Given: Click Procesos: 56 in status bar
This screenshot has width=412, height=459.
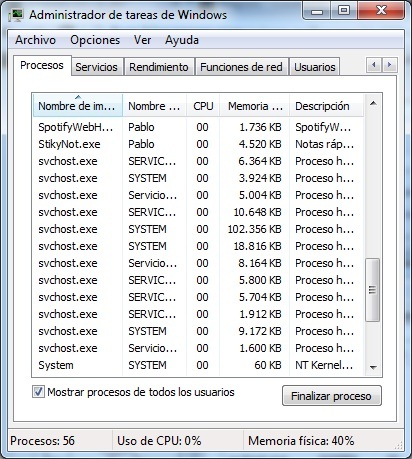Looking at the screenshot, I should [x=42, y=441].
